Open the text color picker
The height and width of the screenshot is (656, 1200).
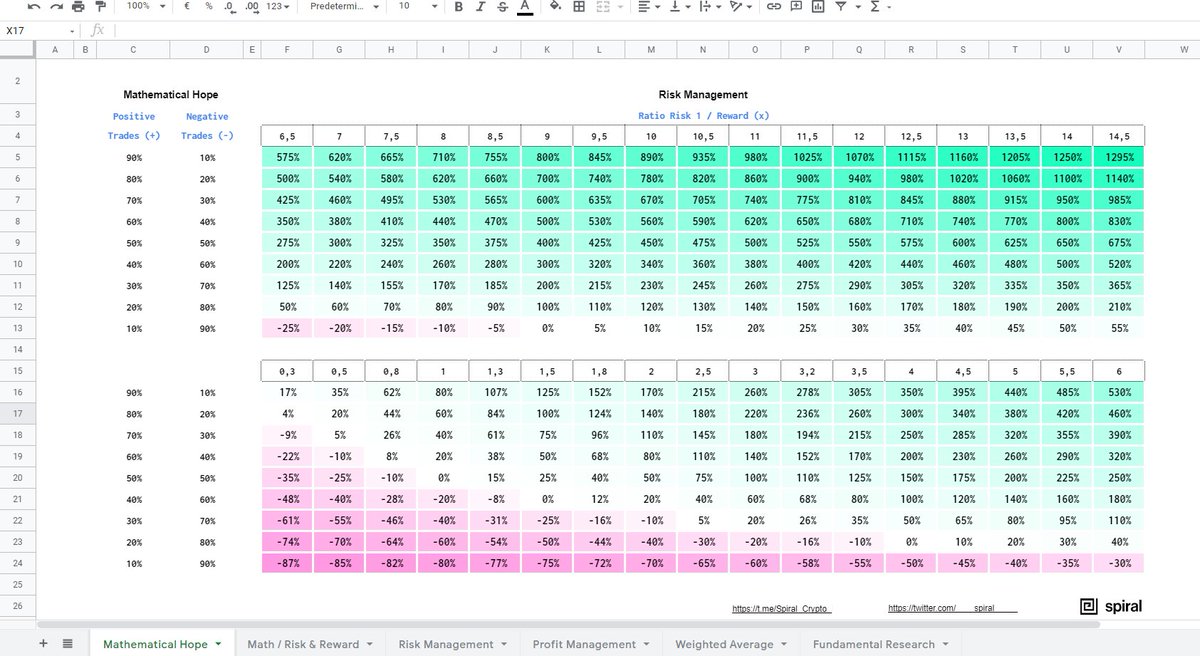click(525, 7)
